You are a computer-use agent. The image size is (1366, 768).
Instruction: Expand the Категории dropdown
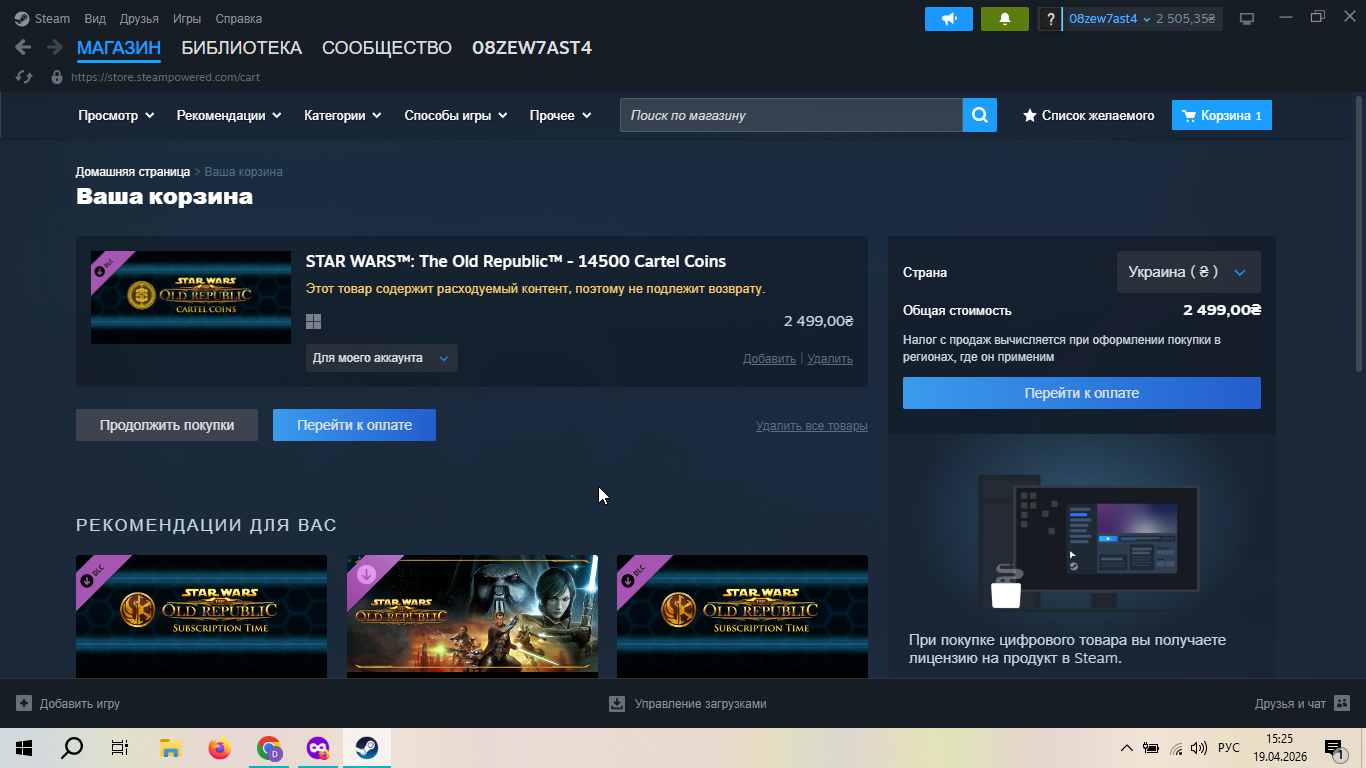pyautogui.click(x=343, y=115)
